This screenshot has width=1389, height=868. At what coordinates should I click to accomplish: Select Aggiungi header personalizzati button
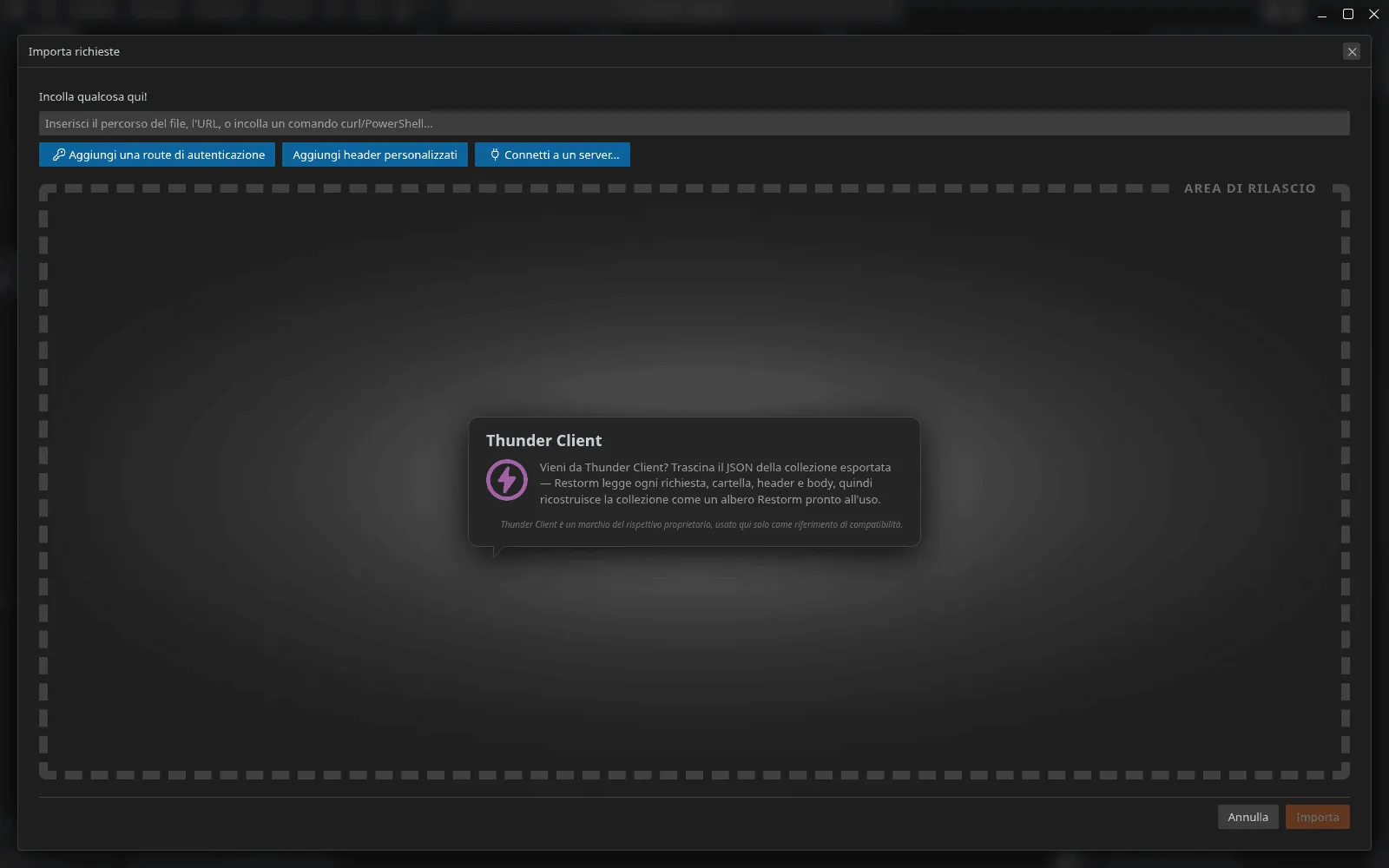[x=375, y=155]
